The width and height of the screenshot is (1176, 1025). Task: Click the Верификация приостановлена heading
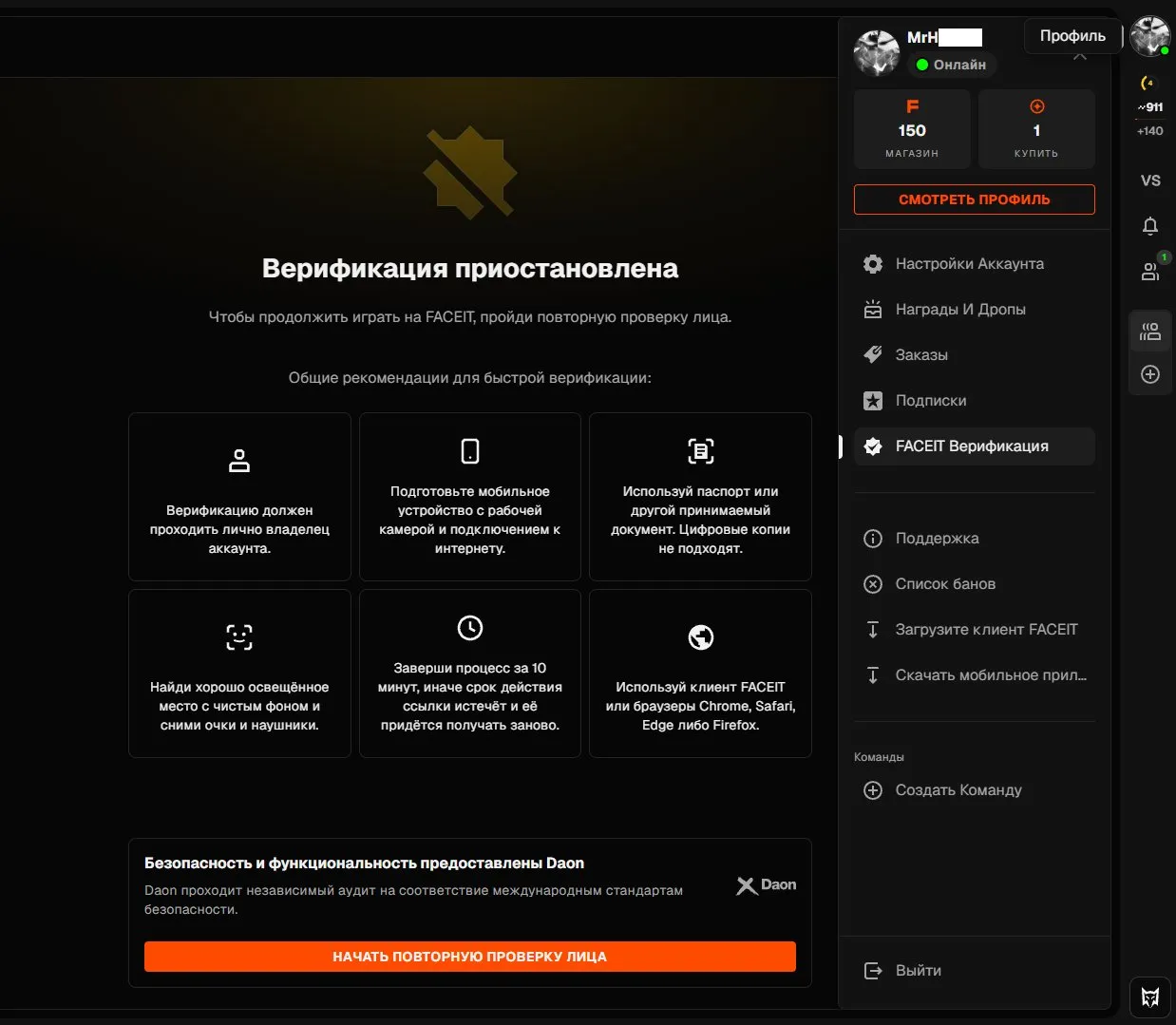[470, 269]
